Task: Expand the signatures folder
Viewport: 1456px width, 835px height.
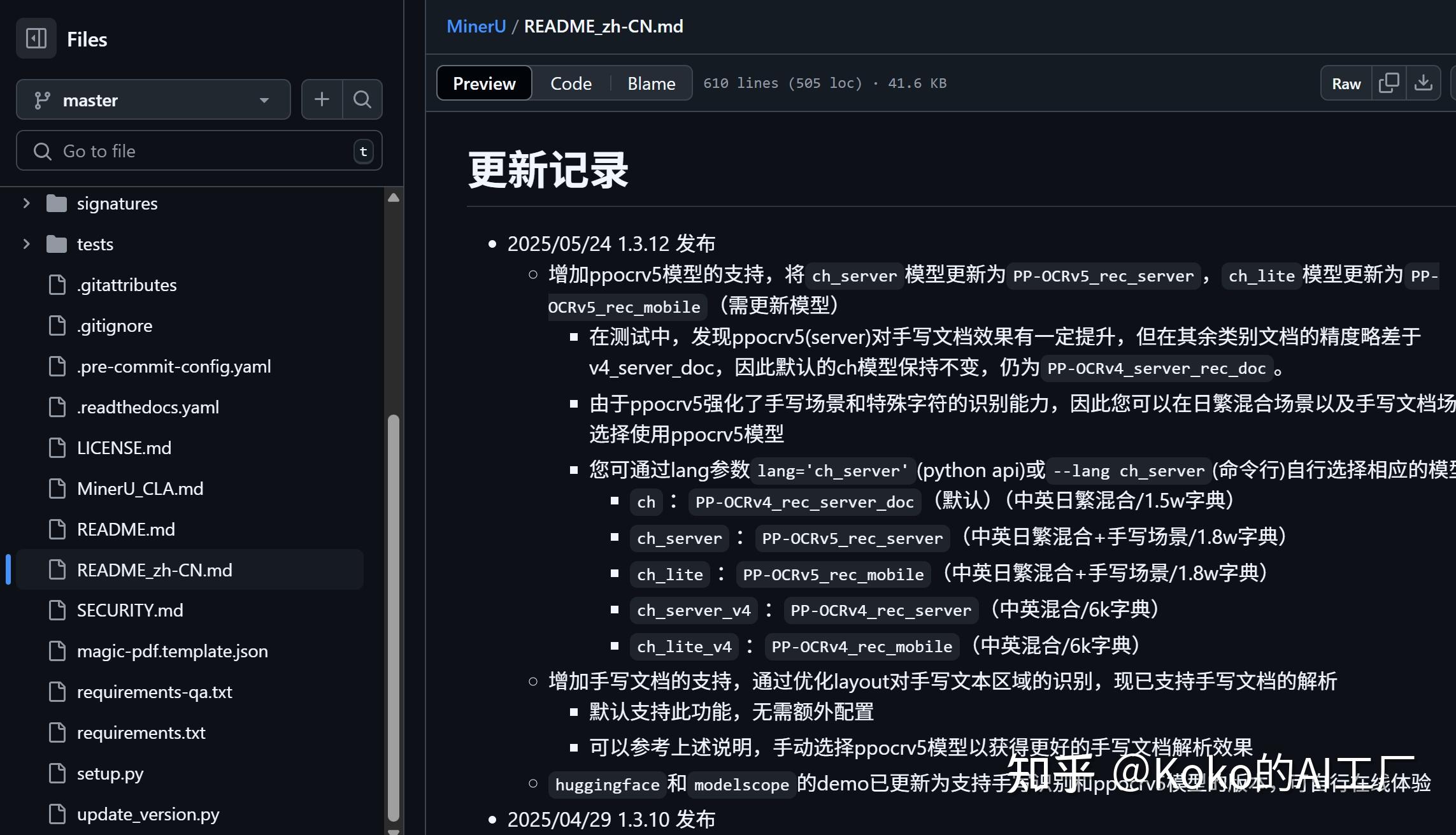Action: [x=25, y=203]
